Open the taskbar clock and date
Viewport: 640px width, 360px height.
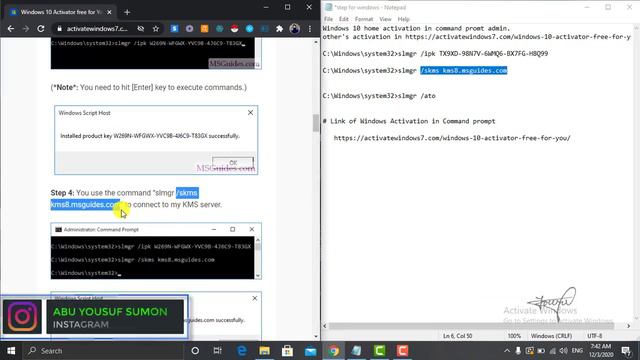(601, 351)
